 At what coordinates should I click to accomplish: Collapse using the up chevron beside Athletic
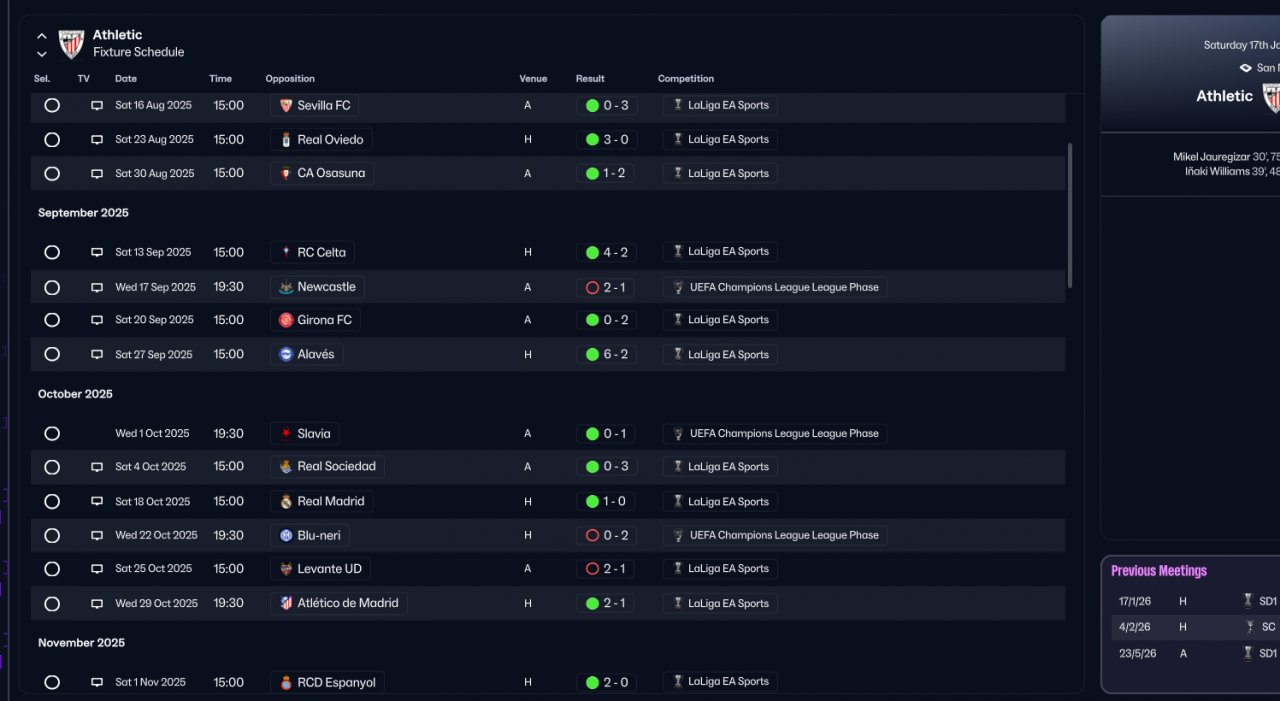[42, 36]
